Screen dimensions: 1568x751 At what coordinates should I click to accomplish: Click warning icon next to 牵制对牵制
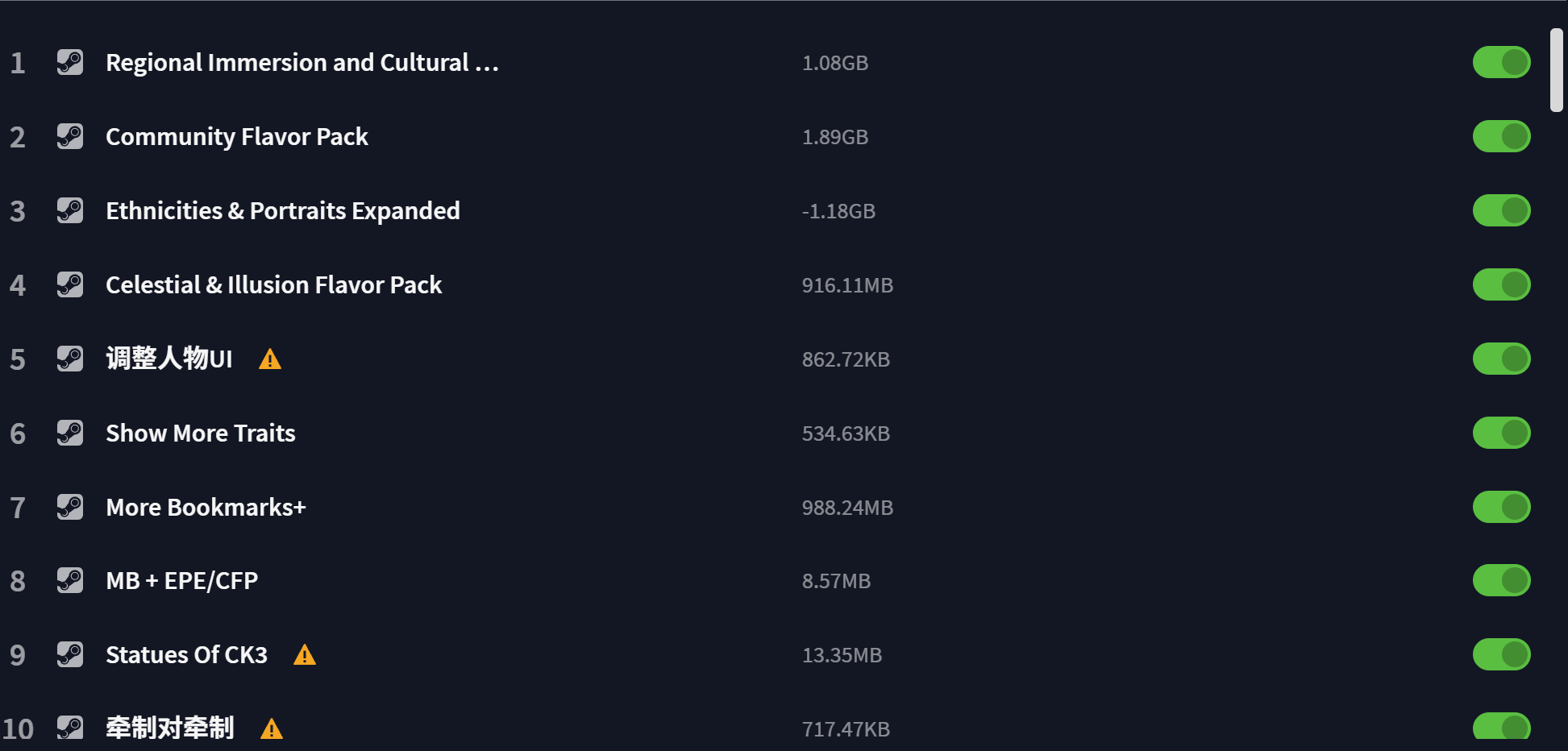point(272,729)
